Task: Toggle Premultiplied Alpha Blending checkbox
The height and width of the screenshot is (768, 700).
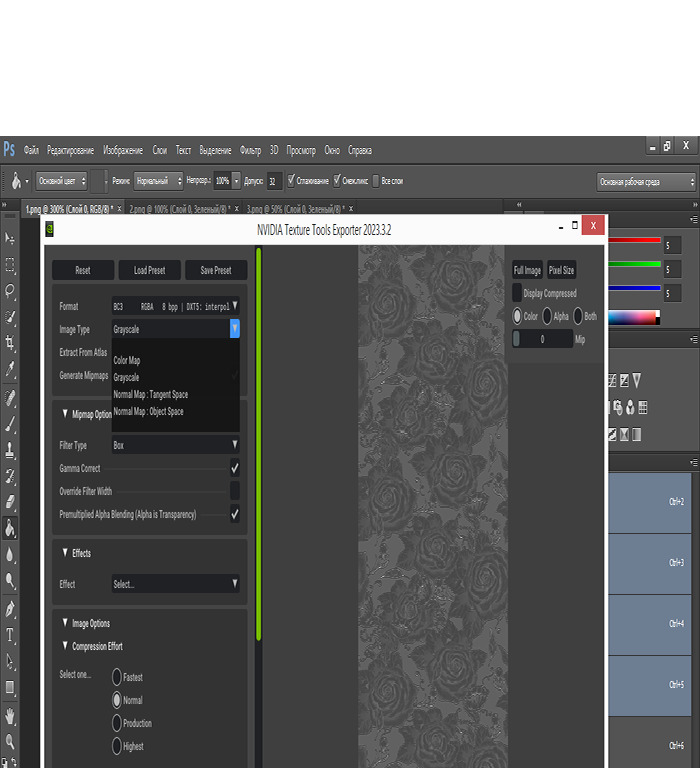Action: point(235,514)
